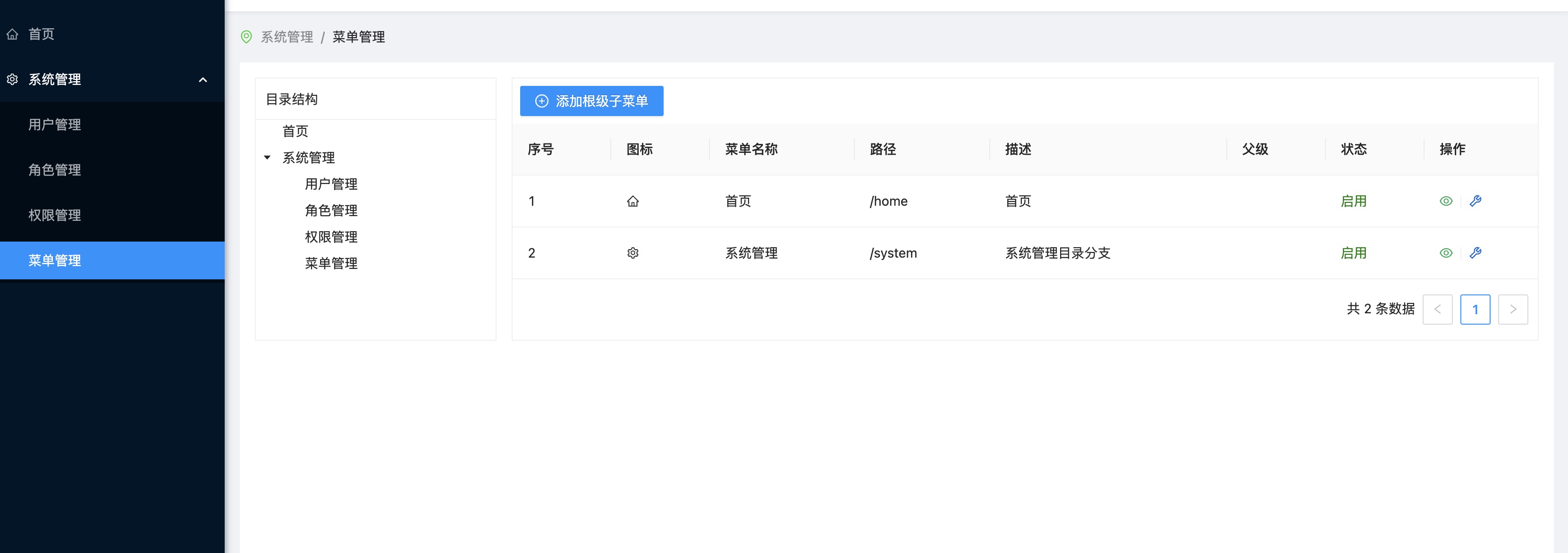Select 菜单管理 in the sidebar
1568x553 pixels.
point(112,260)
